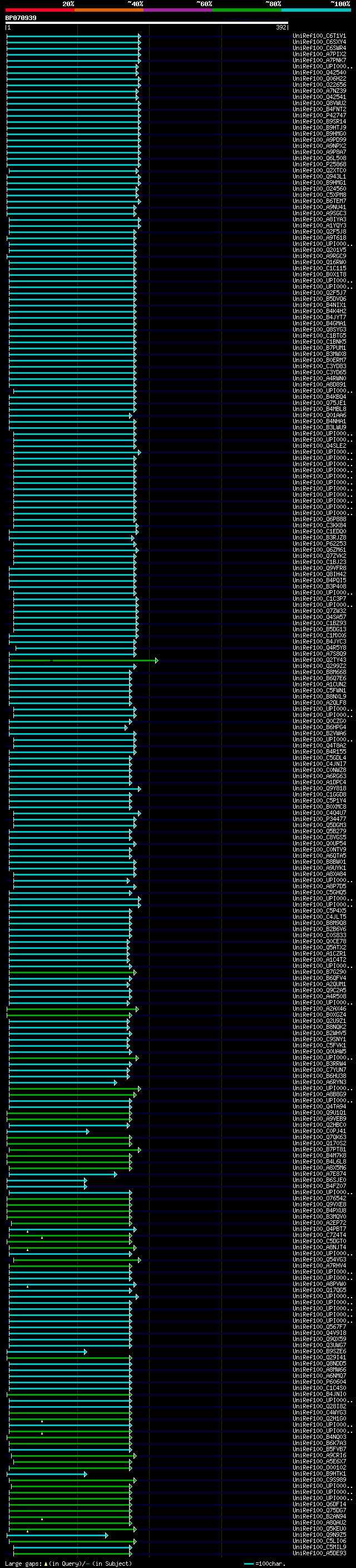Select label UniRef100_Q8SYG3
The width and height of the screenshot is (356, 1568).
[319, 329]
